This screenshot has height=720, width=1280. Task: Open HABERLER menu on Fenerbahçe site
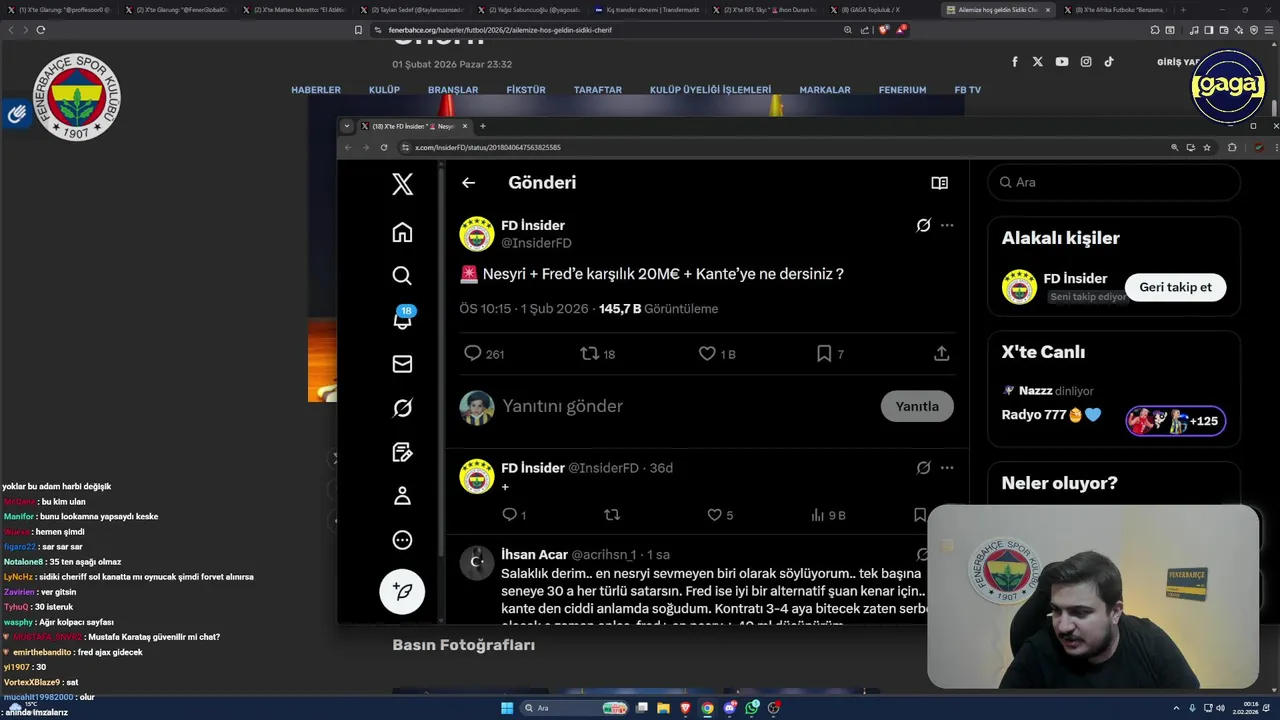(x=316, y=90)
